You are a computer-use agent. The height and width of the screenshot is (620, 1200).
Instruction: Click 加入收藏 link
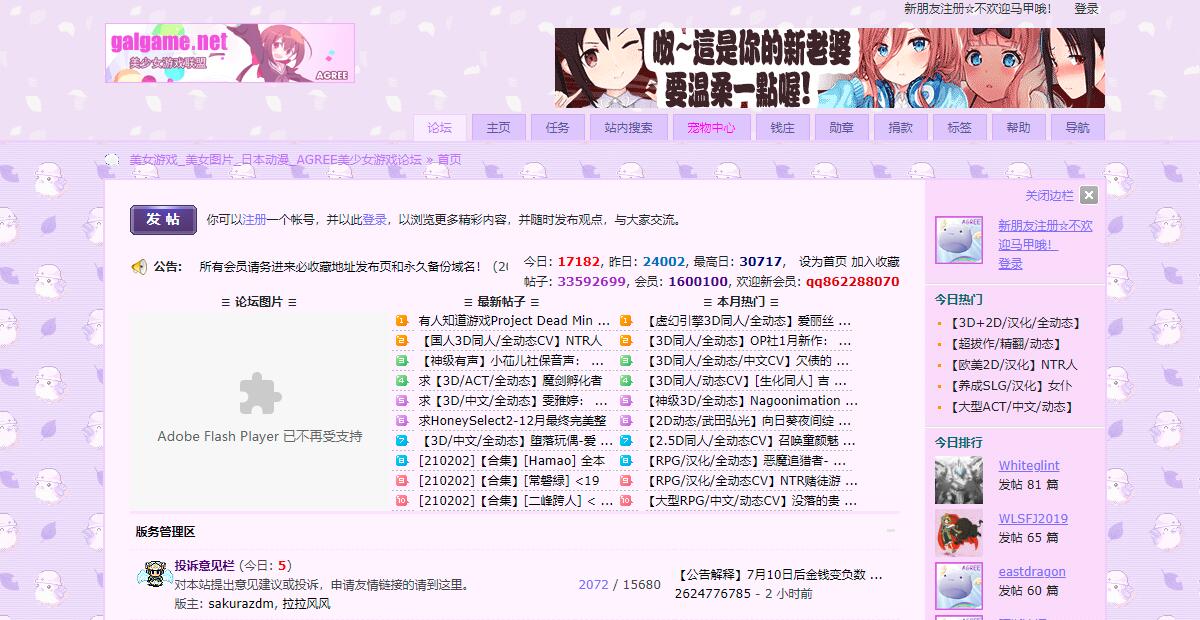pos(875,261)
